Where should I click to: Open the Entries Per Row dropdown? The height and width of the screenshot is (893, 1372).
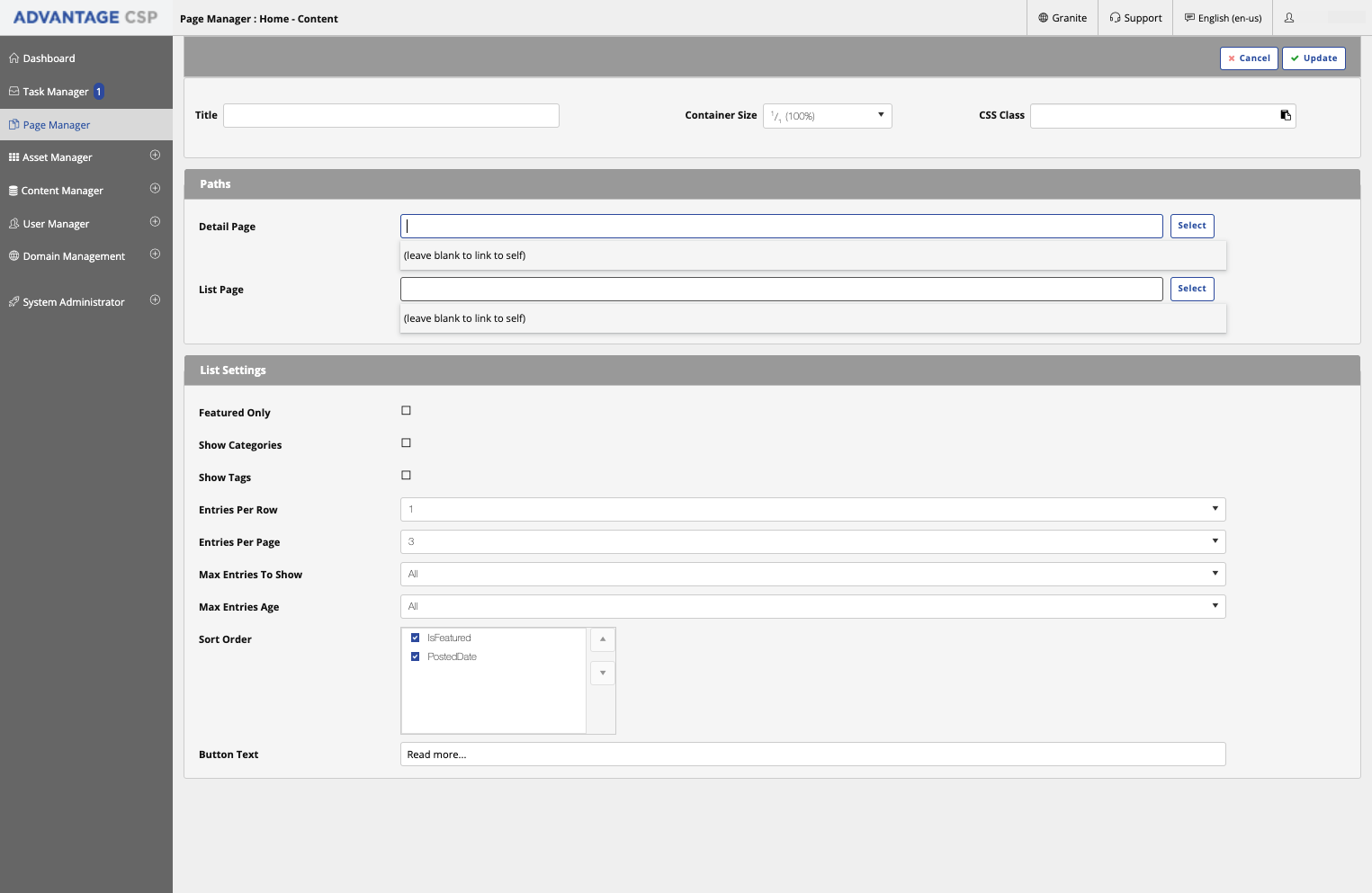click(x=813, y=510)
